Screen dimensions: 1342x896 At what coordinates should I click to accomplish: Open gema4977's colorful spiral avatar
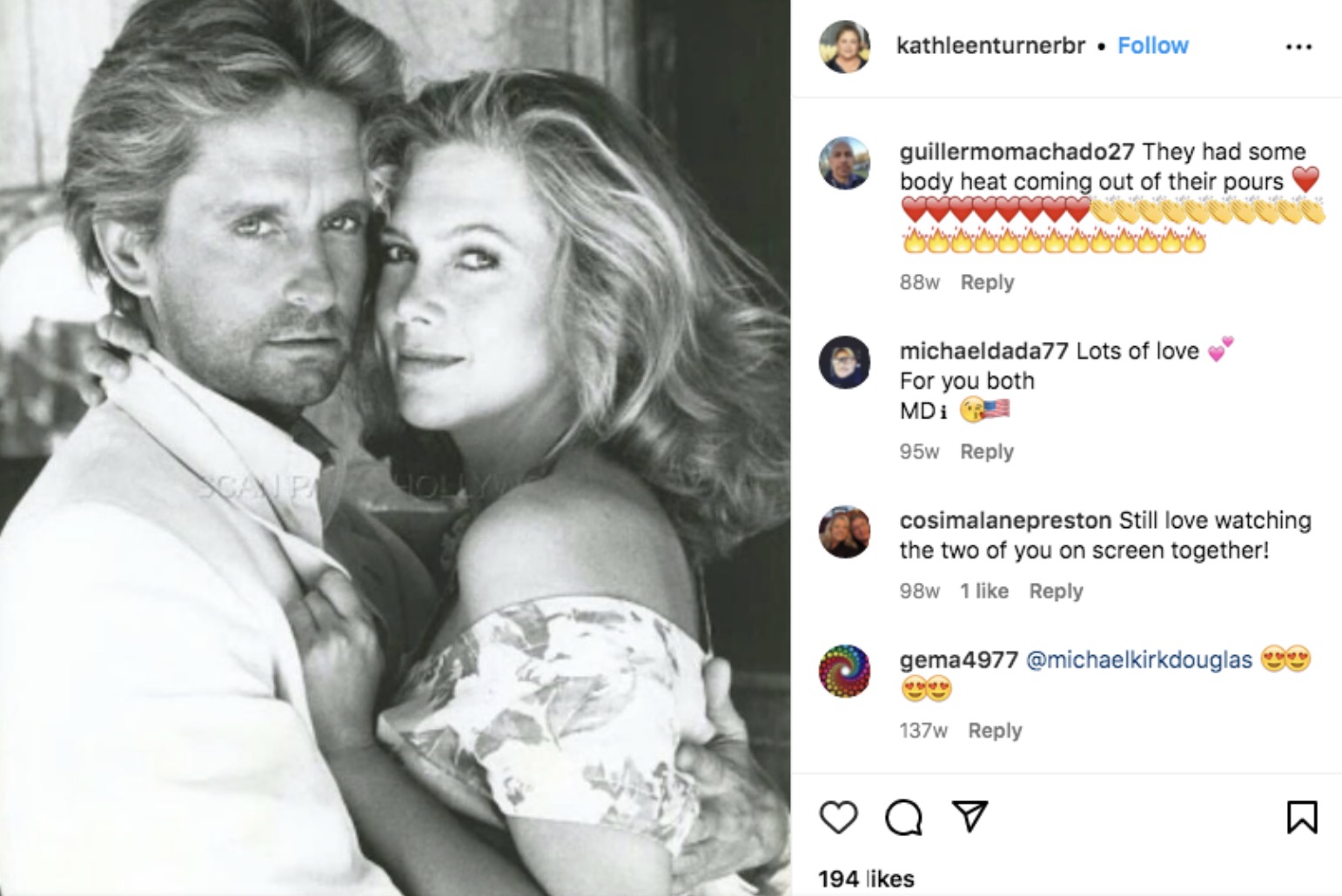coord(845,671)
